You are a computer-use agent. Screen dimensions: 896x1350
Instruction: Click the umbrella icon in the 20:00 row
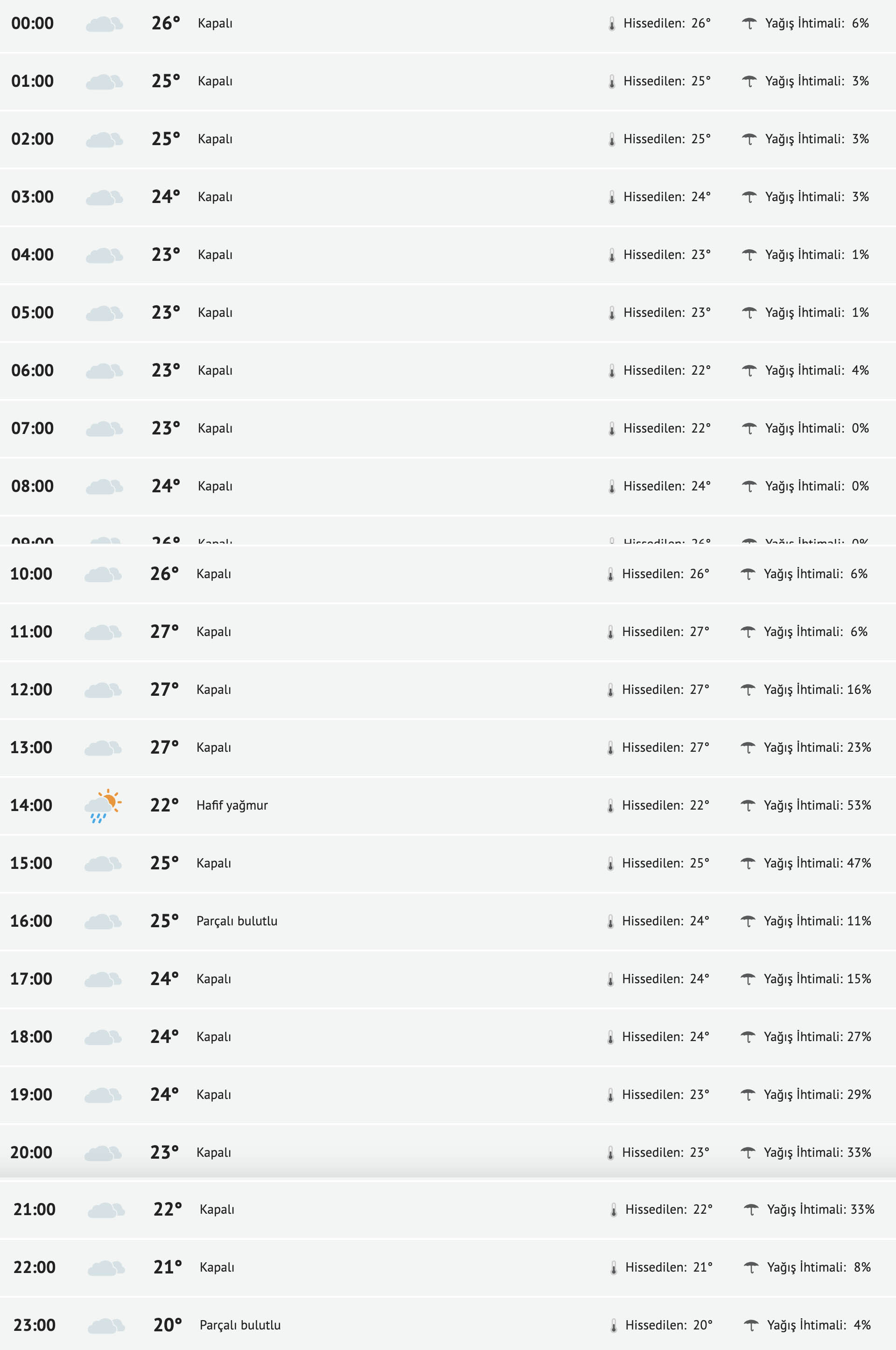(x=748, y=1152)
